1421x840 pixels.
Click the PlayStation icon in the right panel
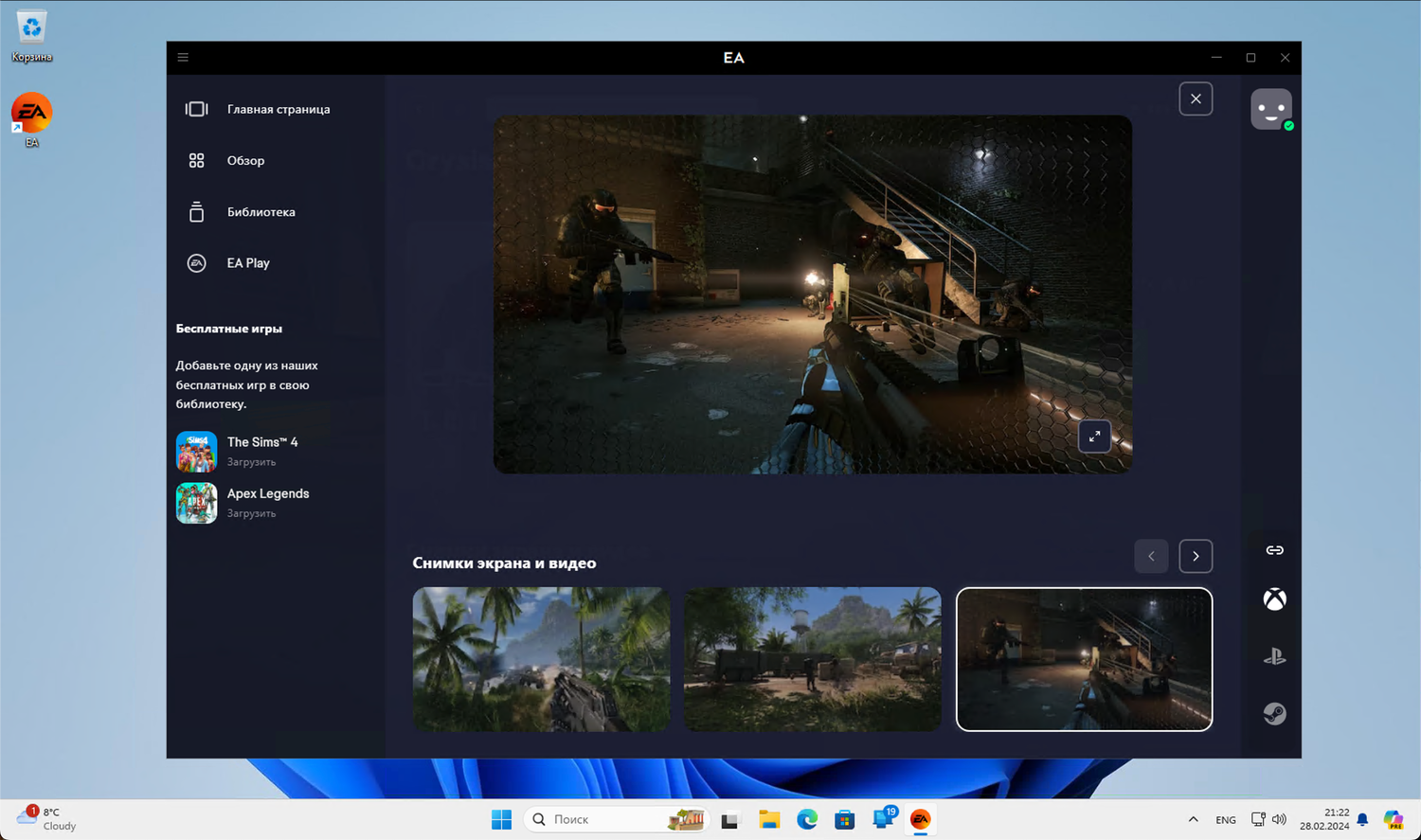[x=1275, y=656]
